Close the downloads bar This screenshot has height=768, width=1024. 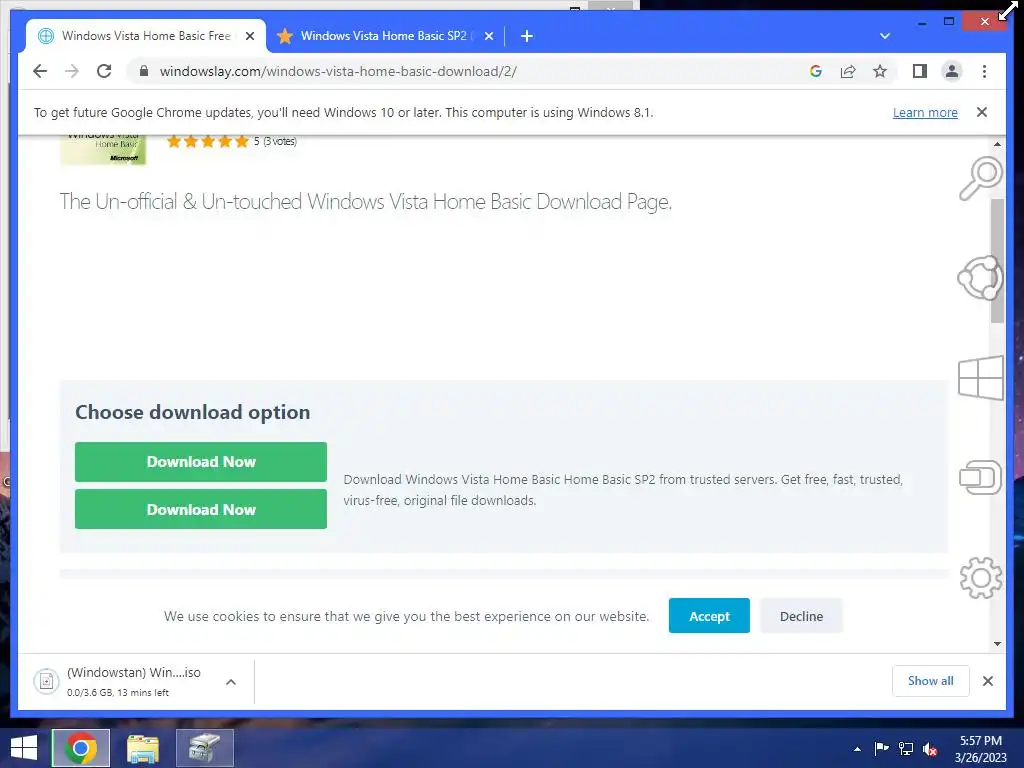(x=987, y=681)
